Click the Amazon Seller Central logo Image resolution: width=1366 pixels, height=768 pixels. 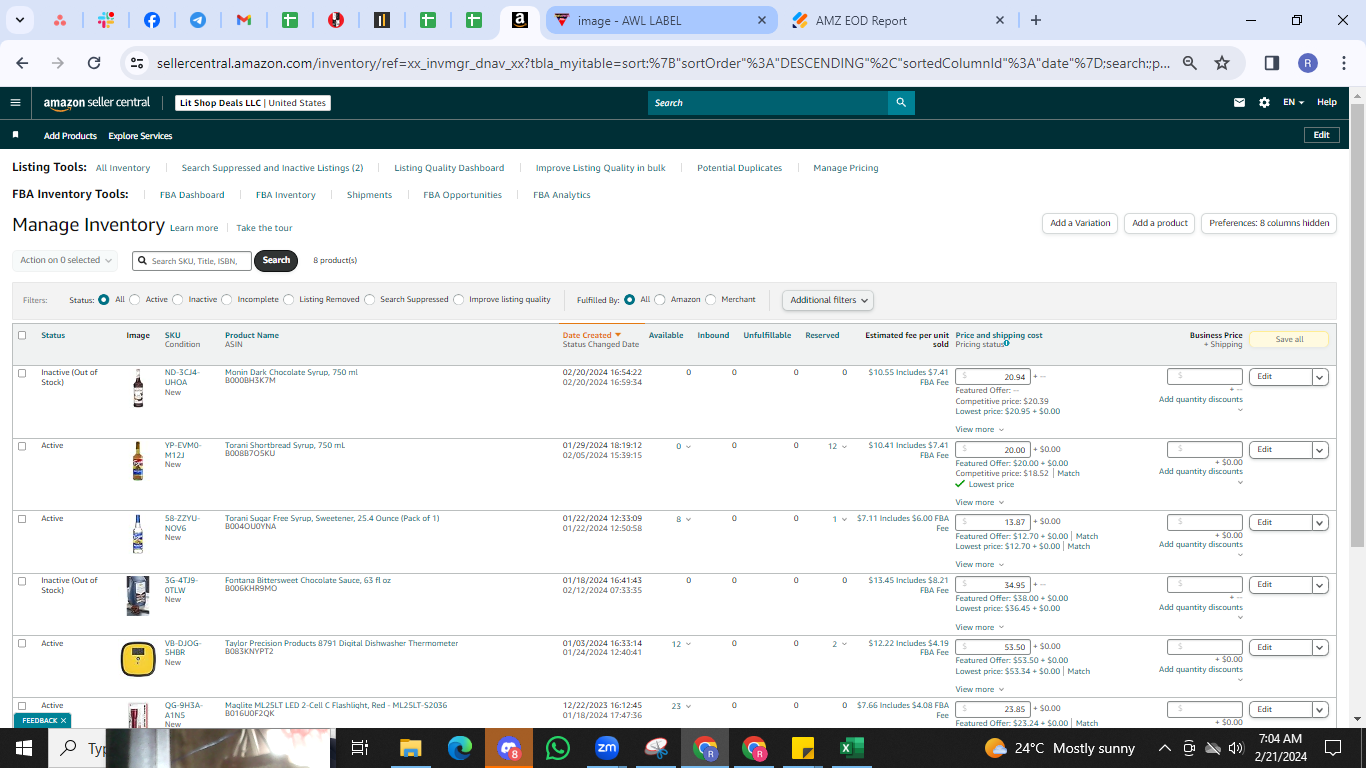pyautogui.click(x=97, y=102)
